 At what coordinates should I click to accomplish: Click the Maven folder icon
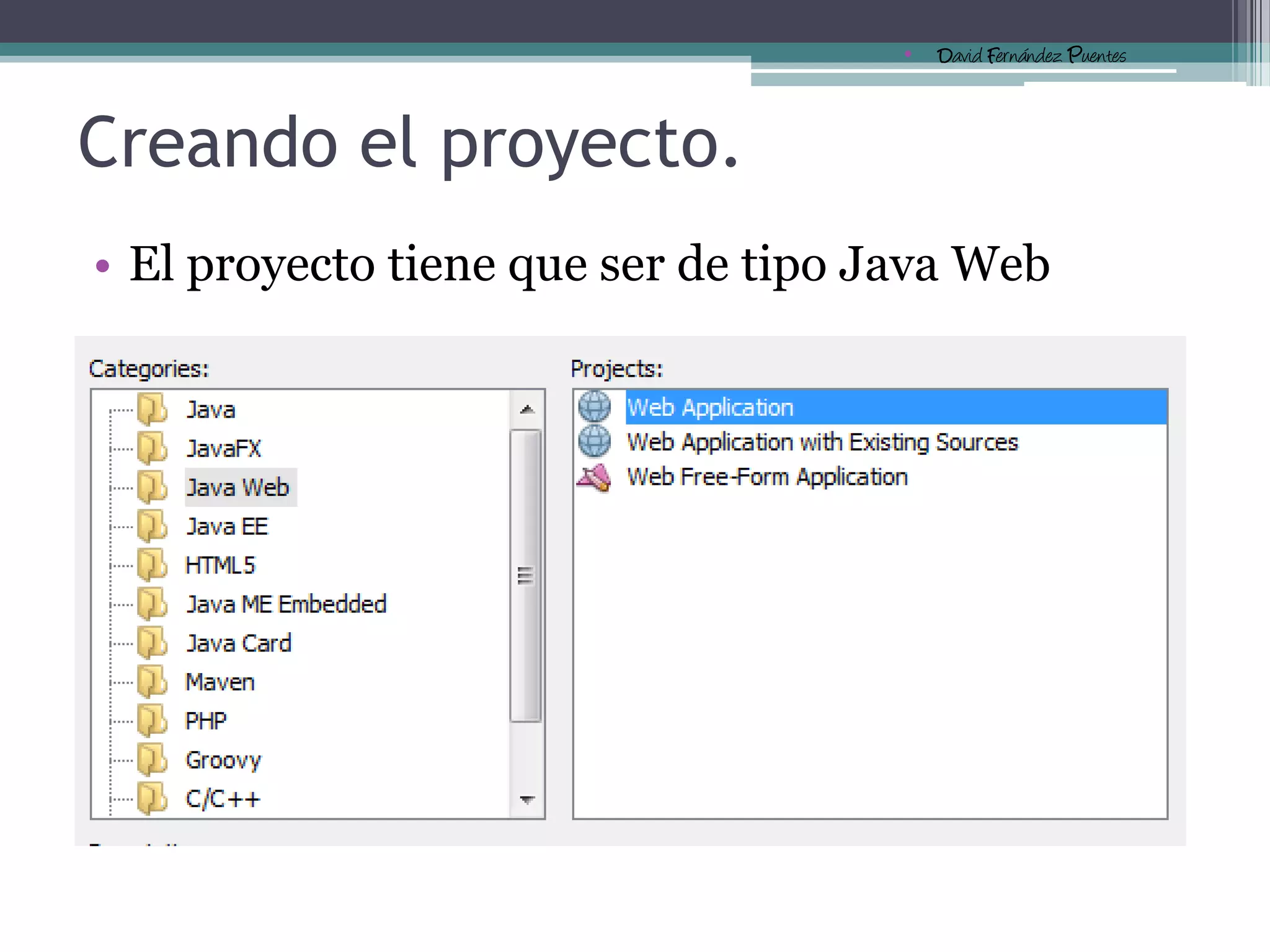[152, 682]
